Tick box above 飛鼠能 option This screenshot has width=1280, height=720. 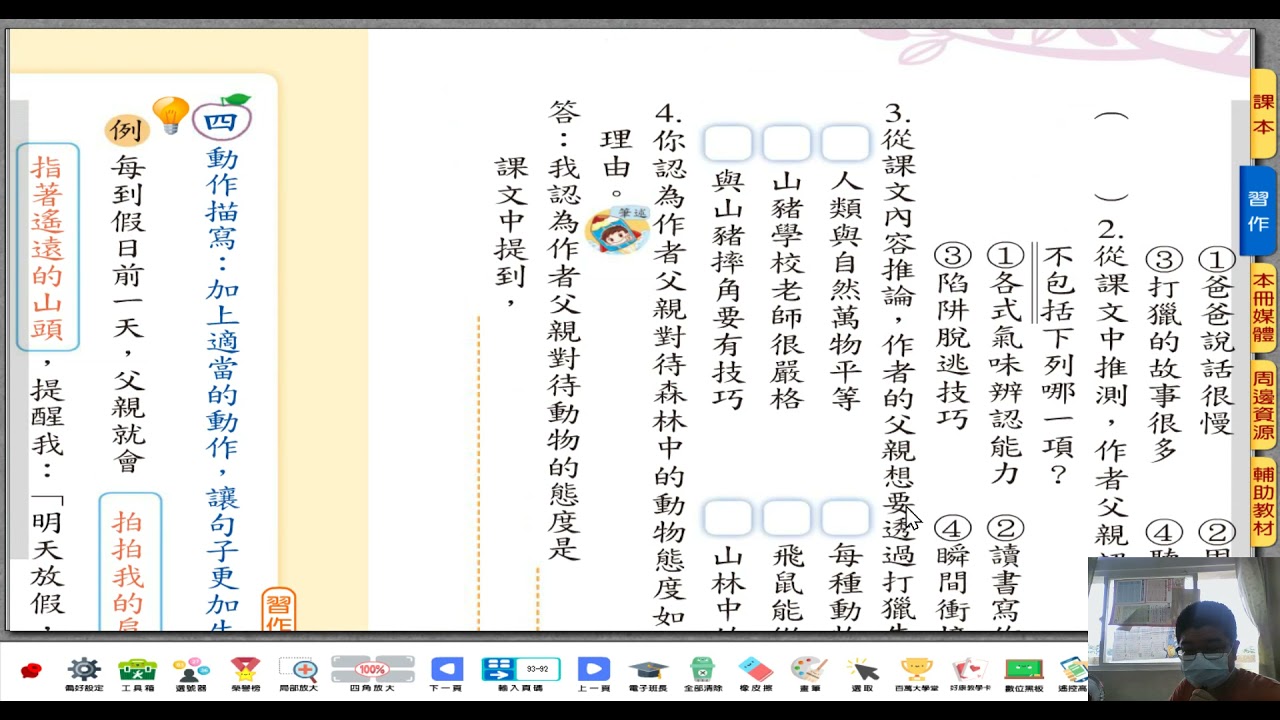787,518
